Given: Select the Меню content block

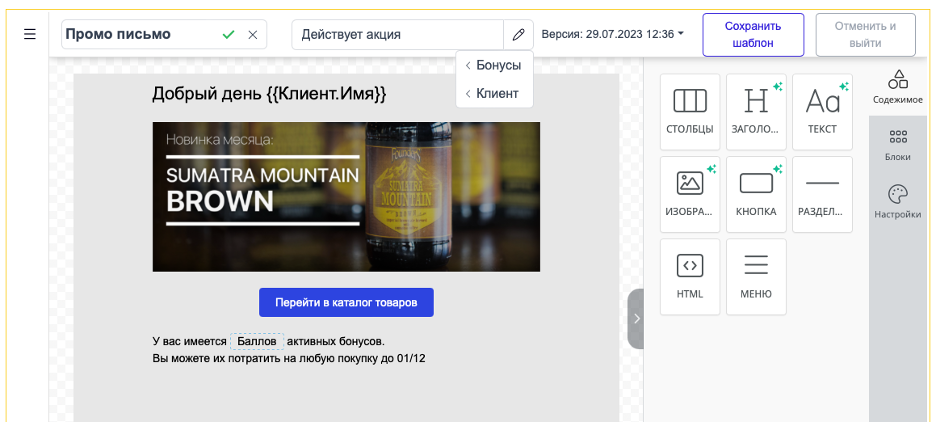Looking at the screenshot, I should pos(756,277).
